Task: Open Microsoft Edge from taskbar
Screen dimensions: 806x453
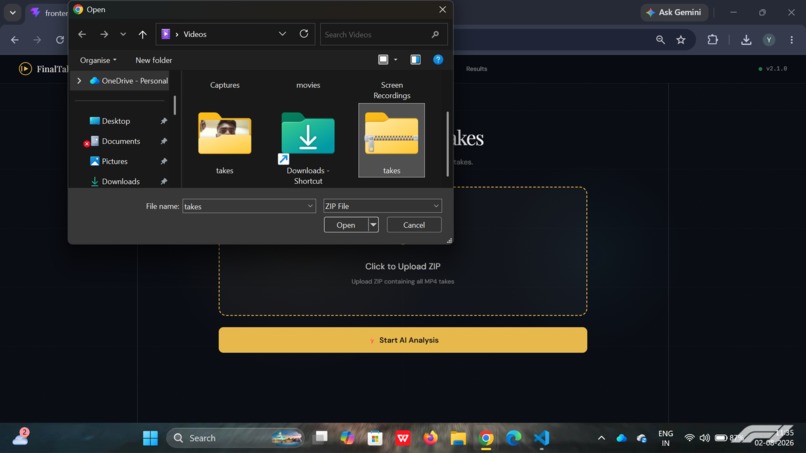Action: click(x=514, y=438)
